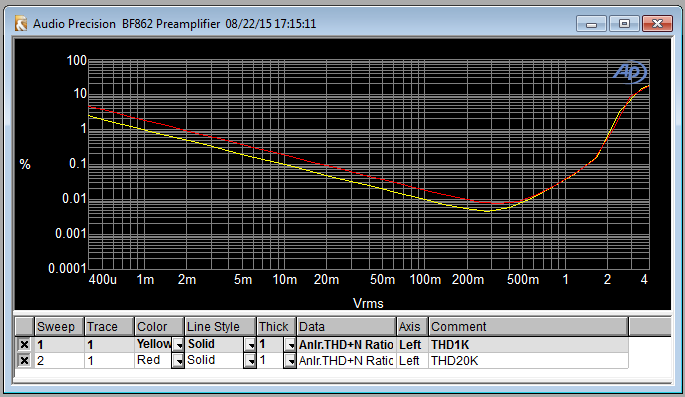
Task: Select the THD1K comment cell
Action: [x=528, y=345]
